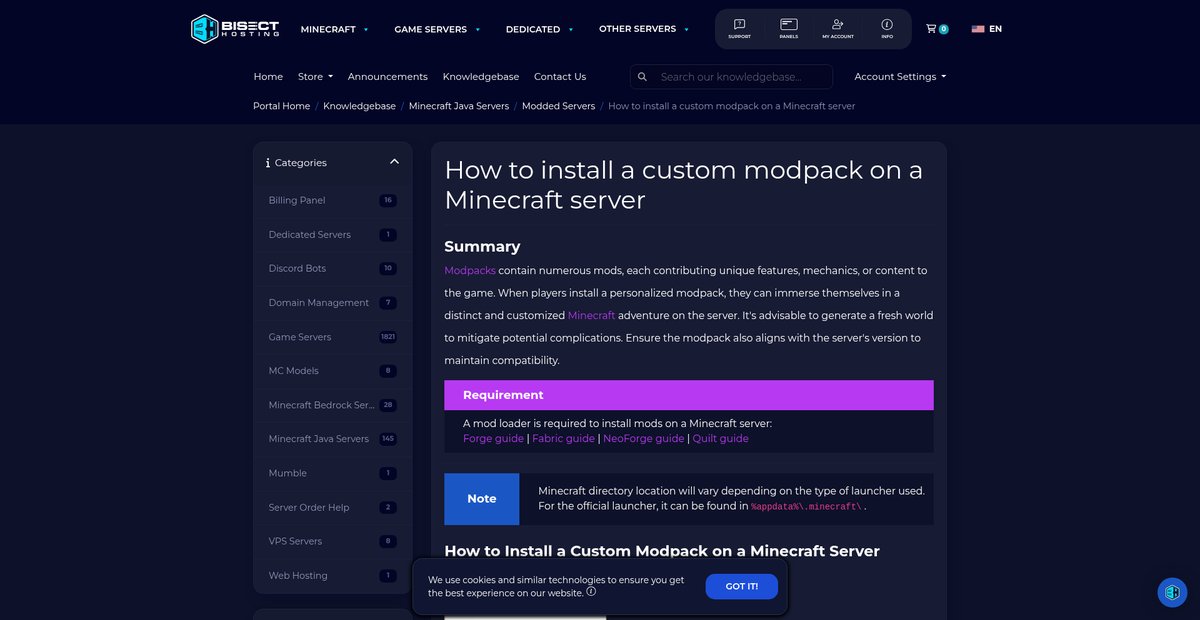
Task: Open the Info icon in header
Action: [x=887, y=28]
